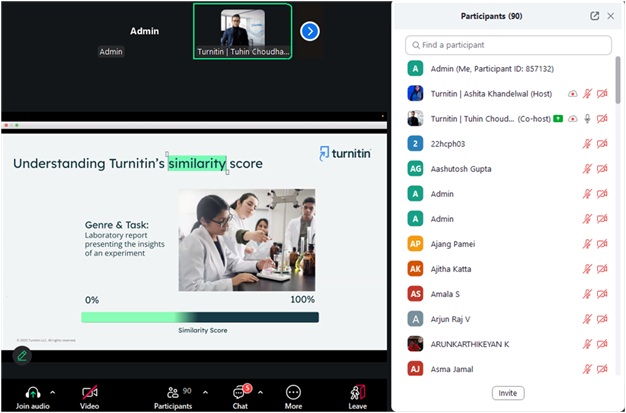Click Asma Jamal's muted microphone icon
Image resolution: width=626 pixels, height=413 pixels.
point(587,369)
